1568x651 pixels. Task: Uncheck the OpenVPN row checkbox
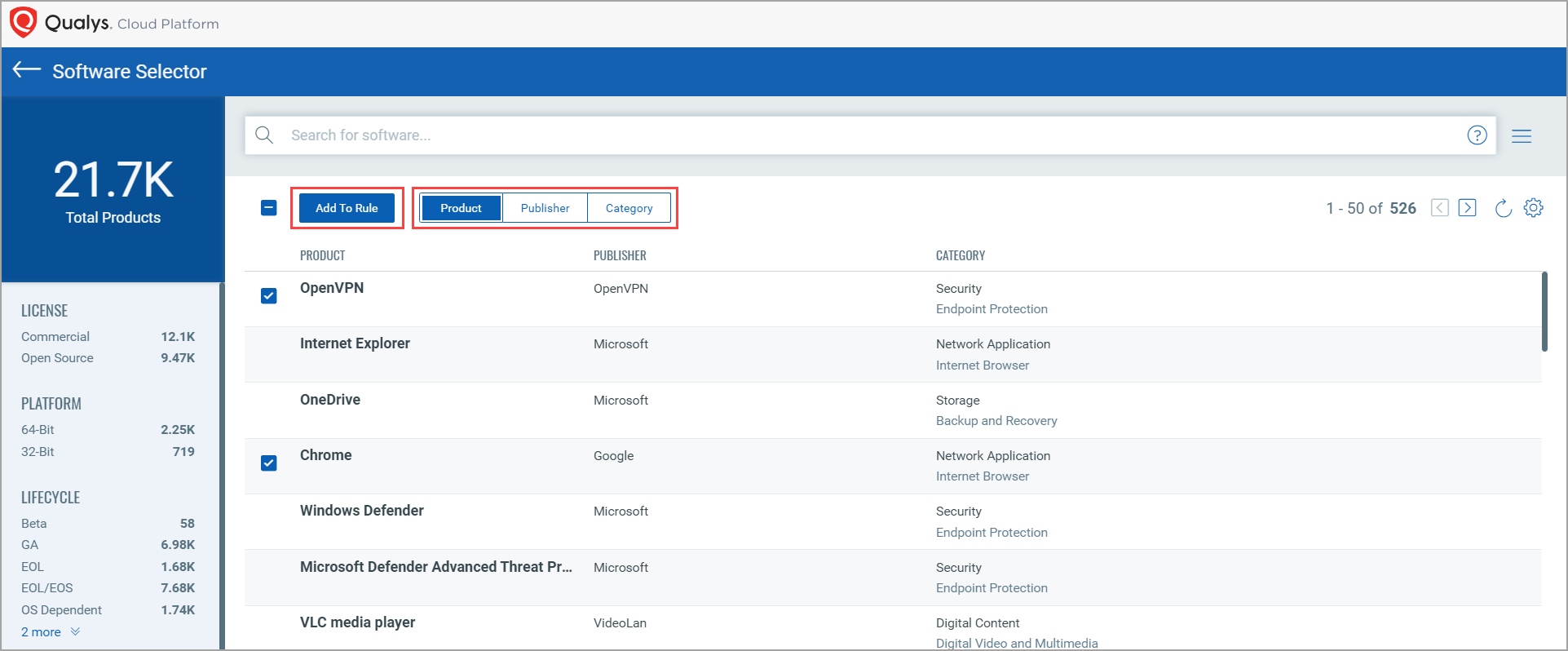[x=269, y=295]
